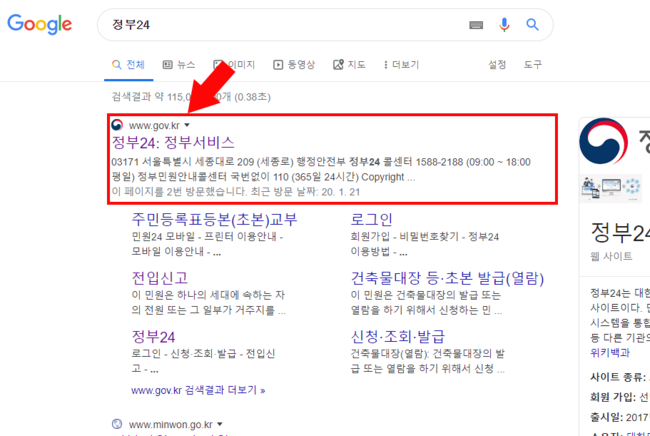Click the www.minwon.go.kr globe favicon
This screenshot has width=650, height=436.
click(117, 424)
